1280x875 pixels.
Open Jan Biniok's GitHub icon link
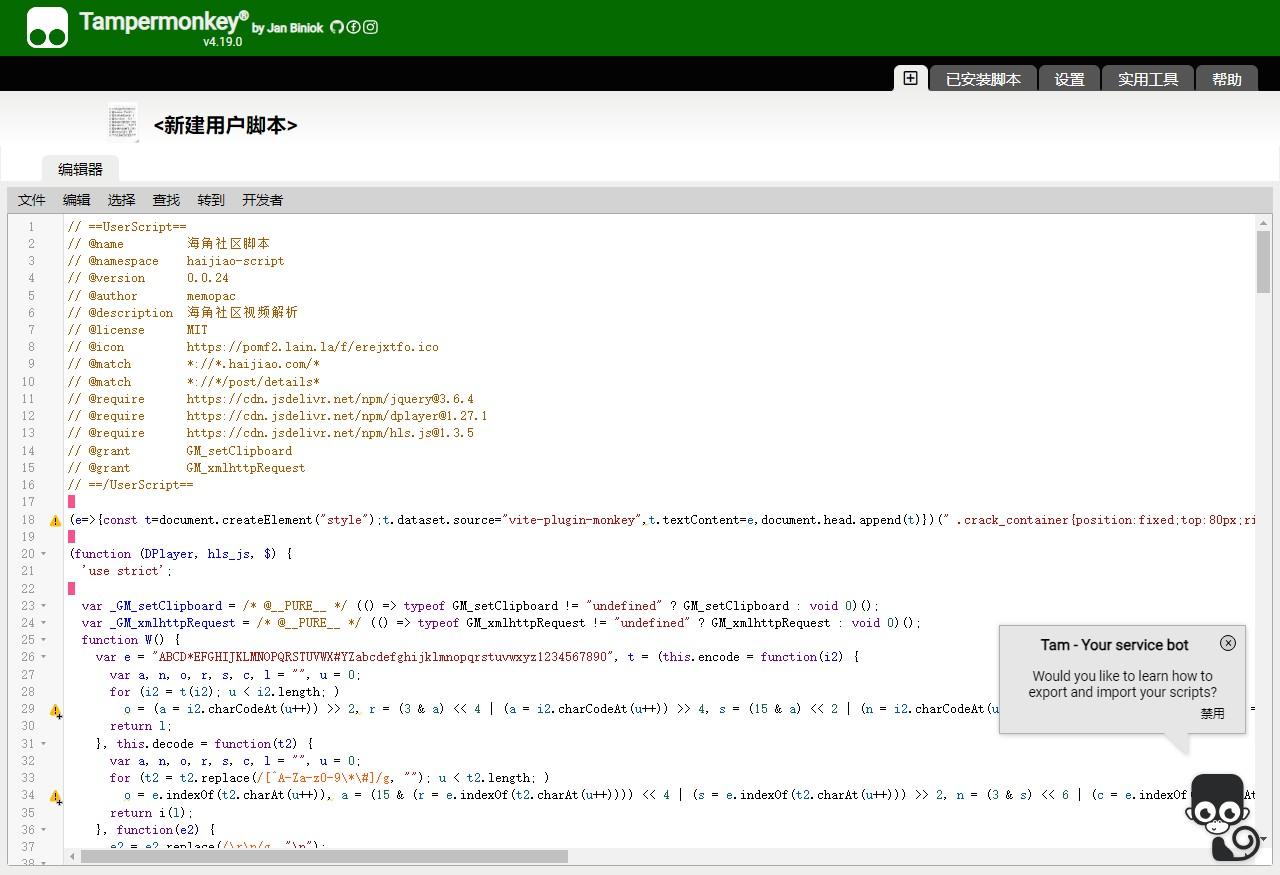tap(337, 27)
